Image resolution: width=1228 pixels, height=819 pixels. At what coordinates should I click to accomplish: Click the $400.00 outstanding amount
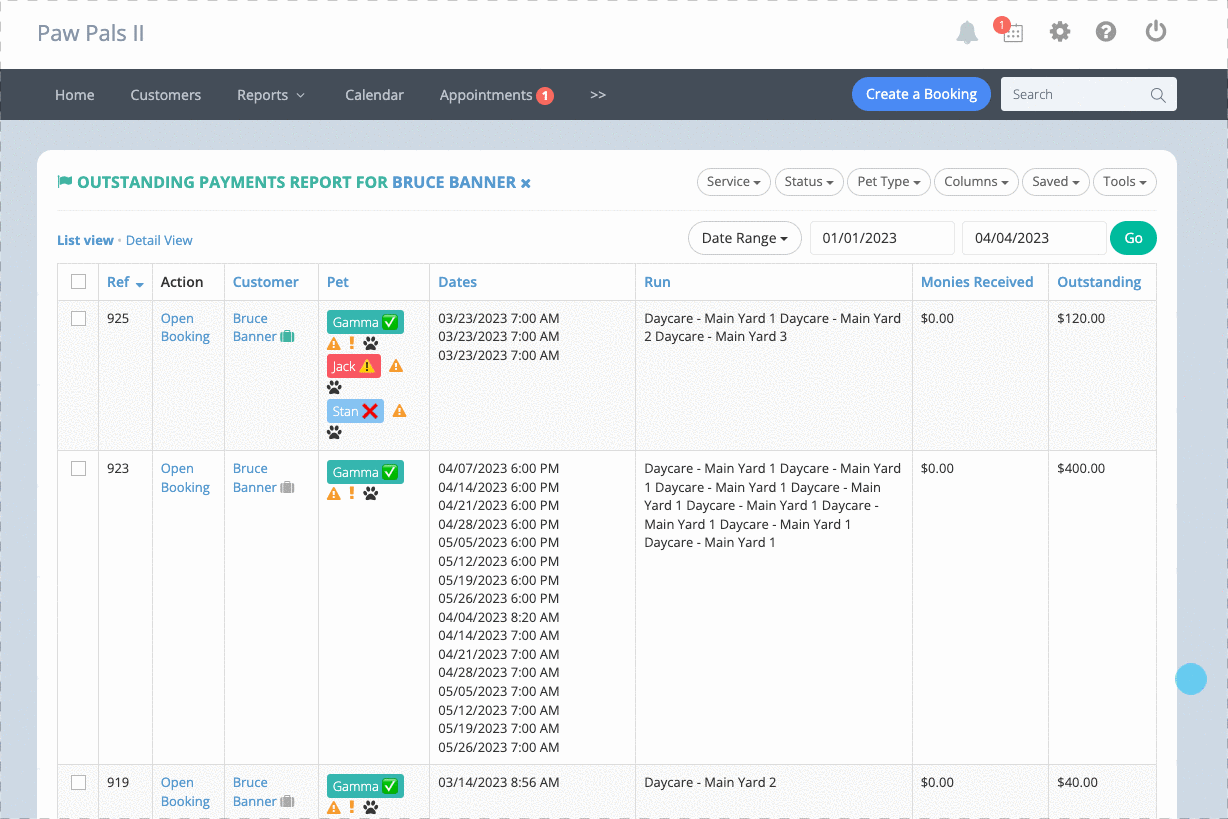click(x=1081, y=468)
